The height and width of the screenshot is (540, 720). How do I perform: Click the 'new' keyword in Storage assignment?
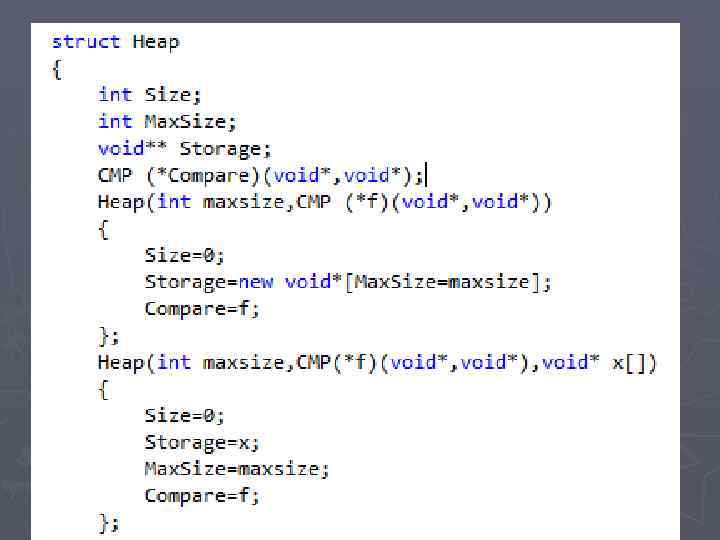coord(256,281)
